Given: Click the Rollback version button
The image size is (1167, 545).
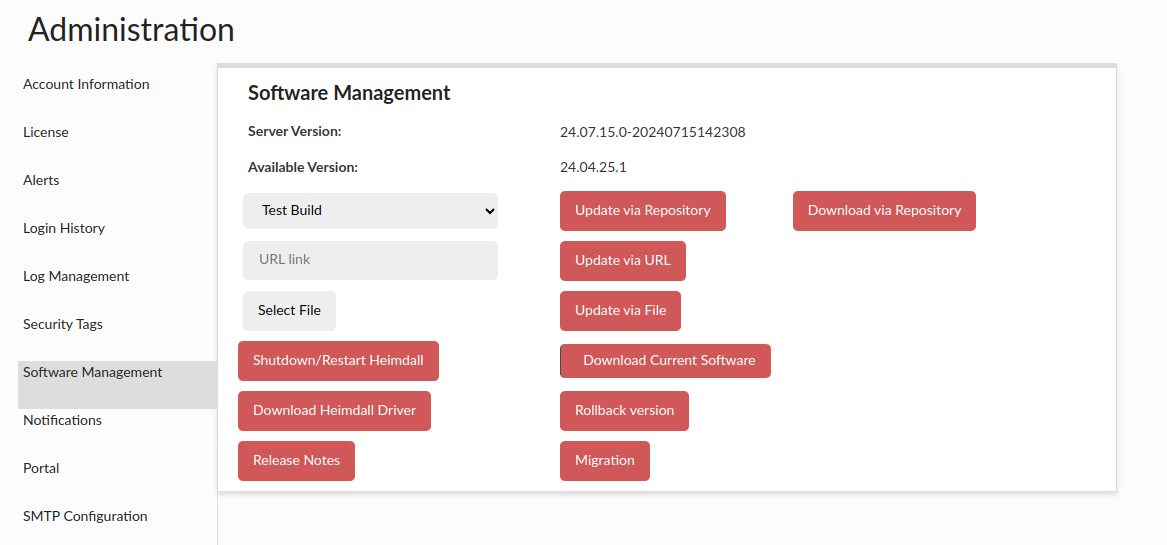Looking at the screenshot, I should [x=624, y=411].
